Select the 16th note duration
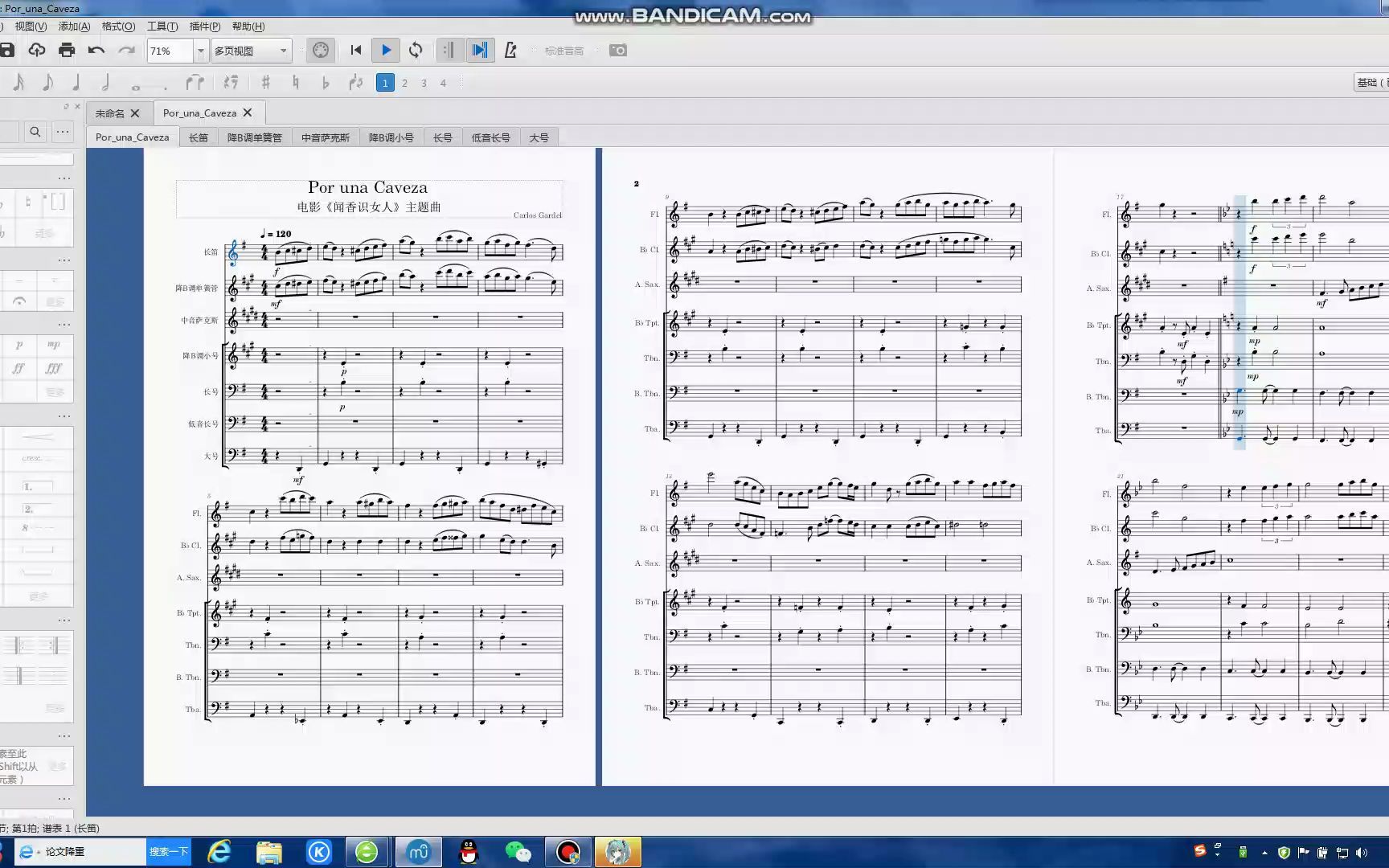The width and height of the screenshot is (1389, 868). pos(18,82)
